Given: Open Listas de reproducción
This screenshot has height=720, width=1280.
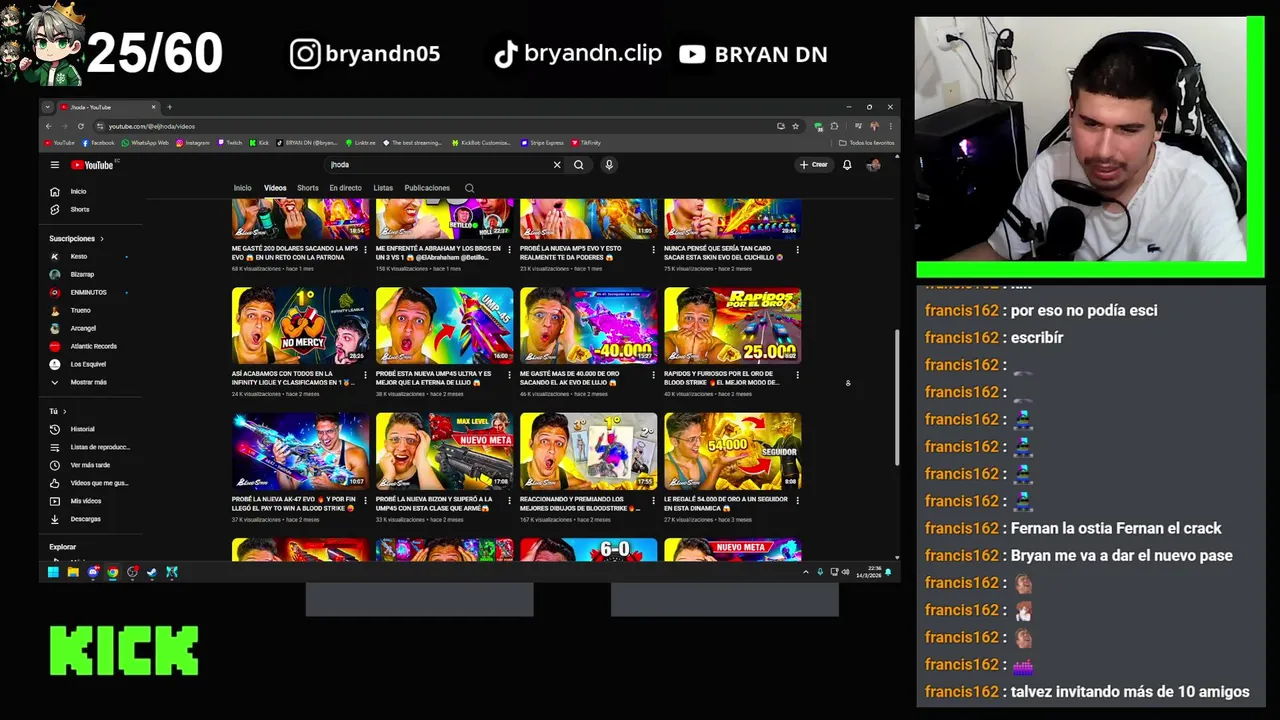Looking at the screenshot, I should (x=90, y=447).
